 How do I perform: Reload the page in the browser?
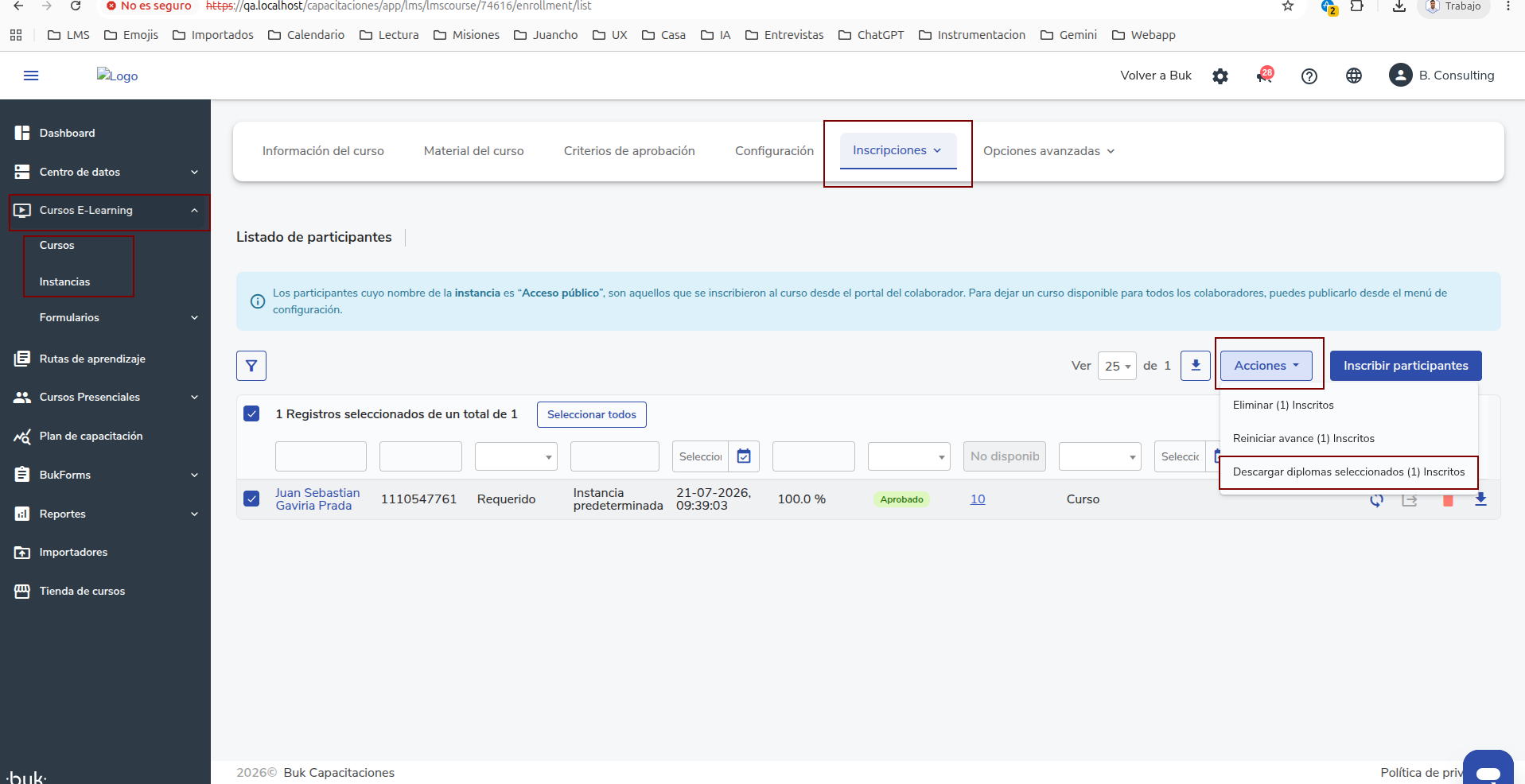[76, 6]
